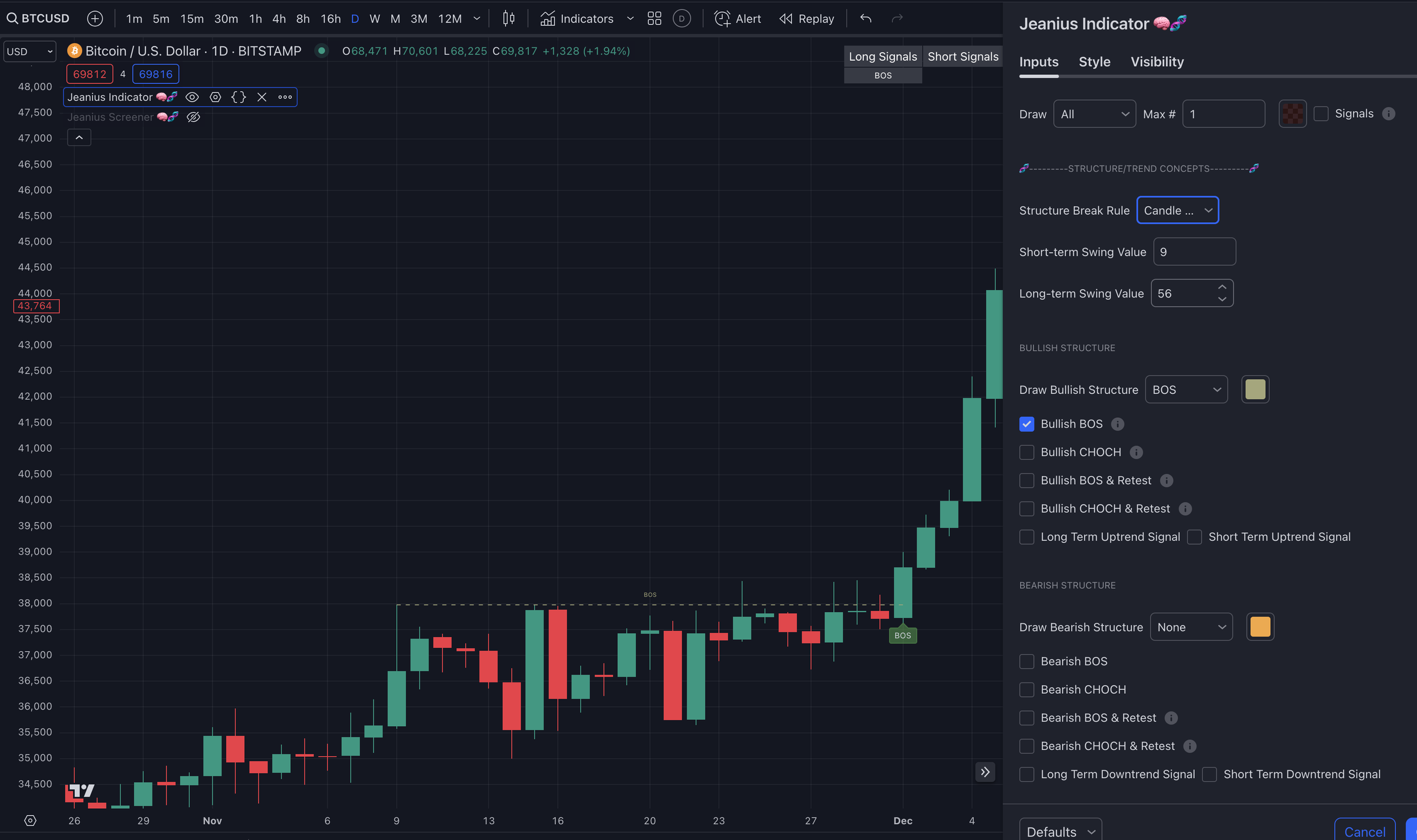
Task: Show the hidden Jeanius Screener indicator
Action: point(193,117)
